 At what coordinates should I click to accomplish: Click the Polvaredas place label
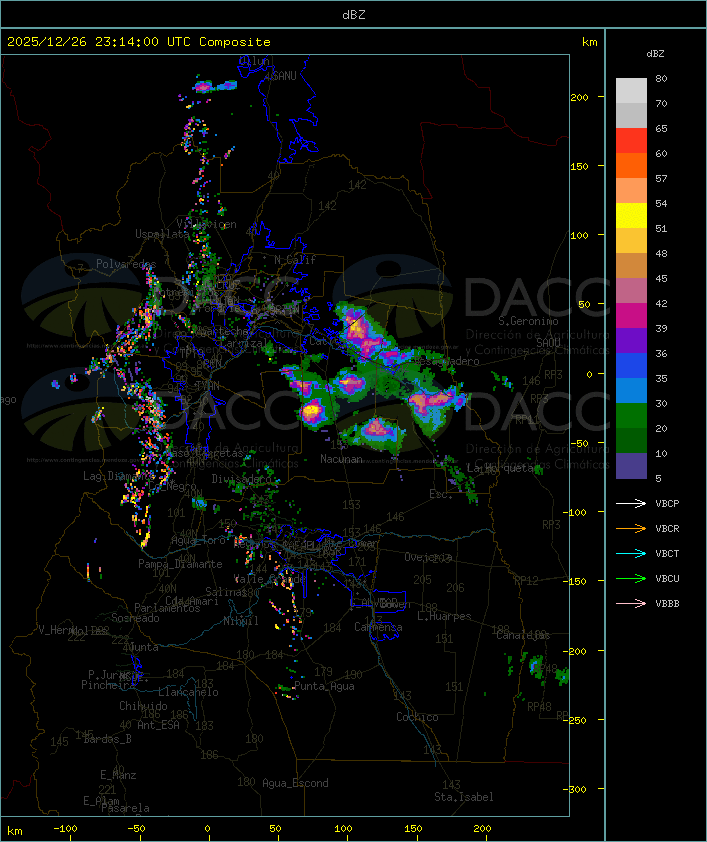pos(126,264)
